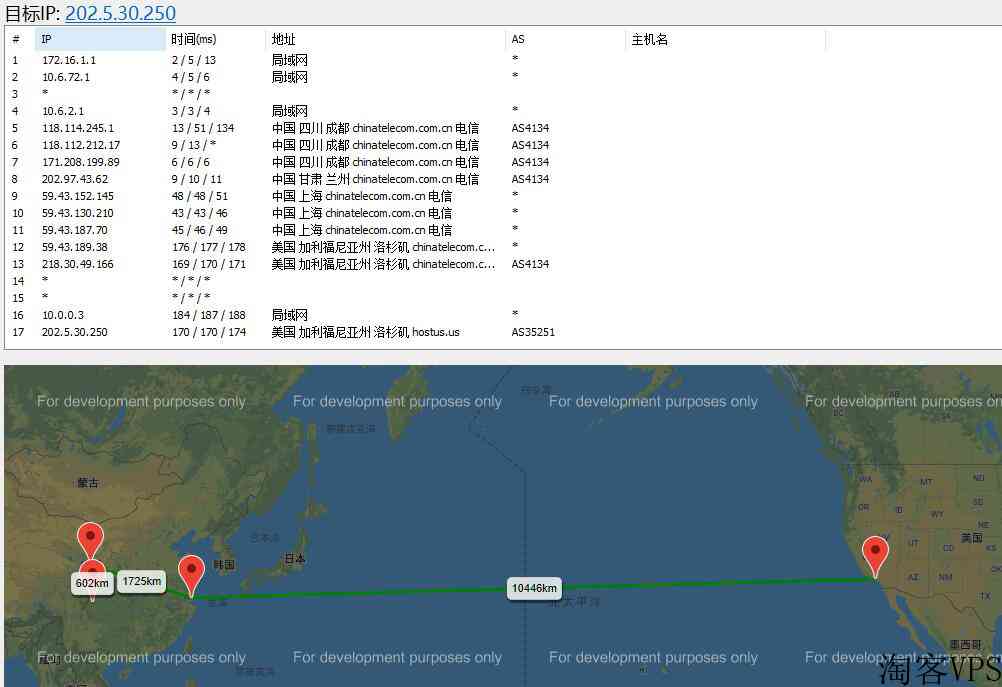
Task: Click the red map marker in California
Action: pyautogui.click(x=875, y=553)
